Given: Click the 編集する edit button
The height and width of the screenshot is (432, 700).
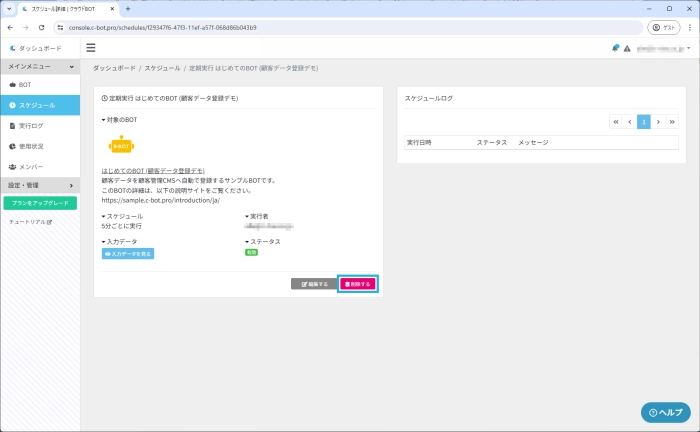Looking at the screenshot, I should point(314,284).
